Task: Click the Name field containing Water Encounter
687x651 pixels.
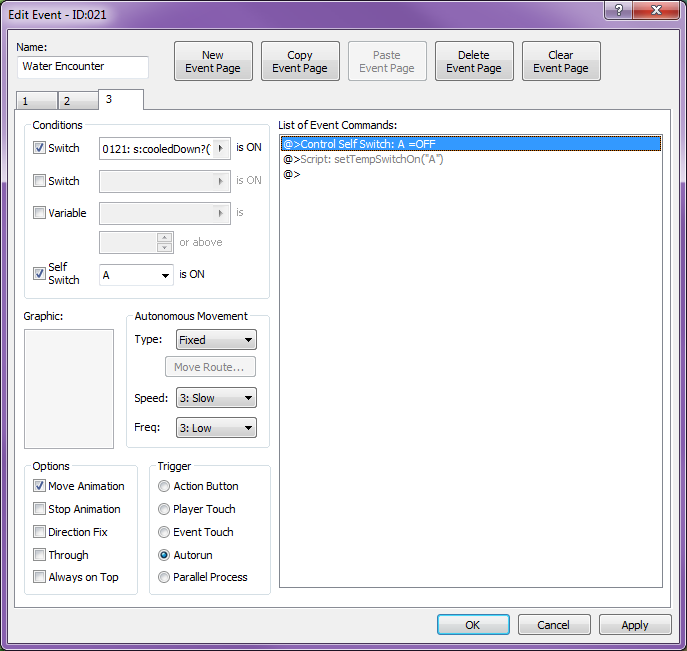Action: point(84,67)
